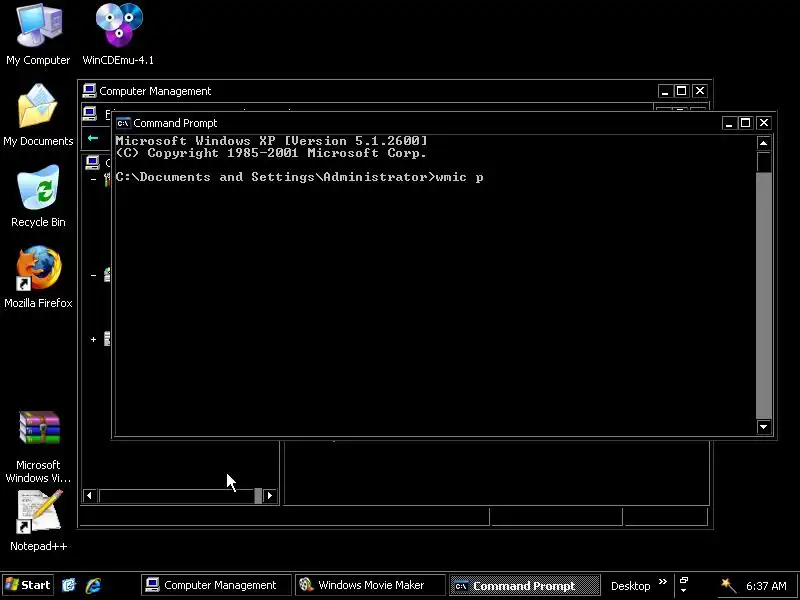This screenshot has height=600, width=800.
Task: Expand the plus node in Computer Management tree
Action: [93, 339]
